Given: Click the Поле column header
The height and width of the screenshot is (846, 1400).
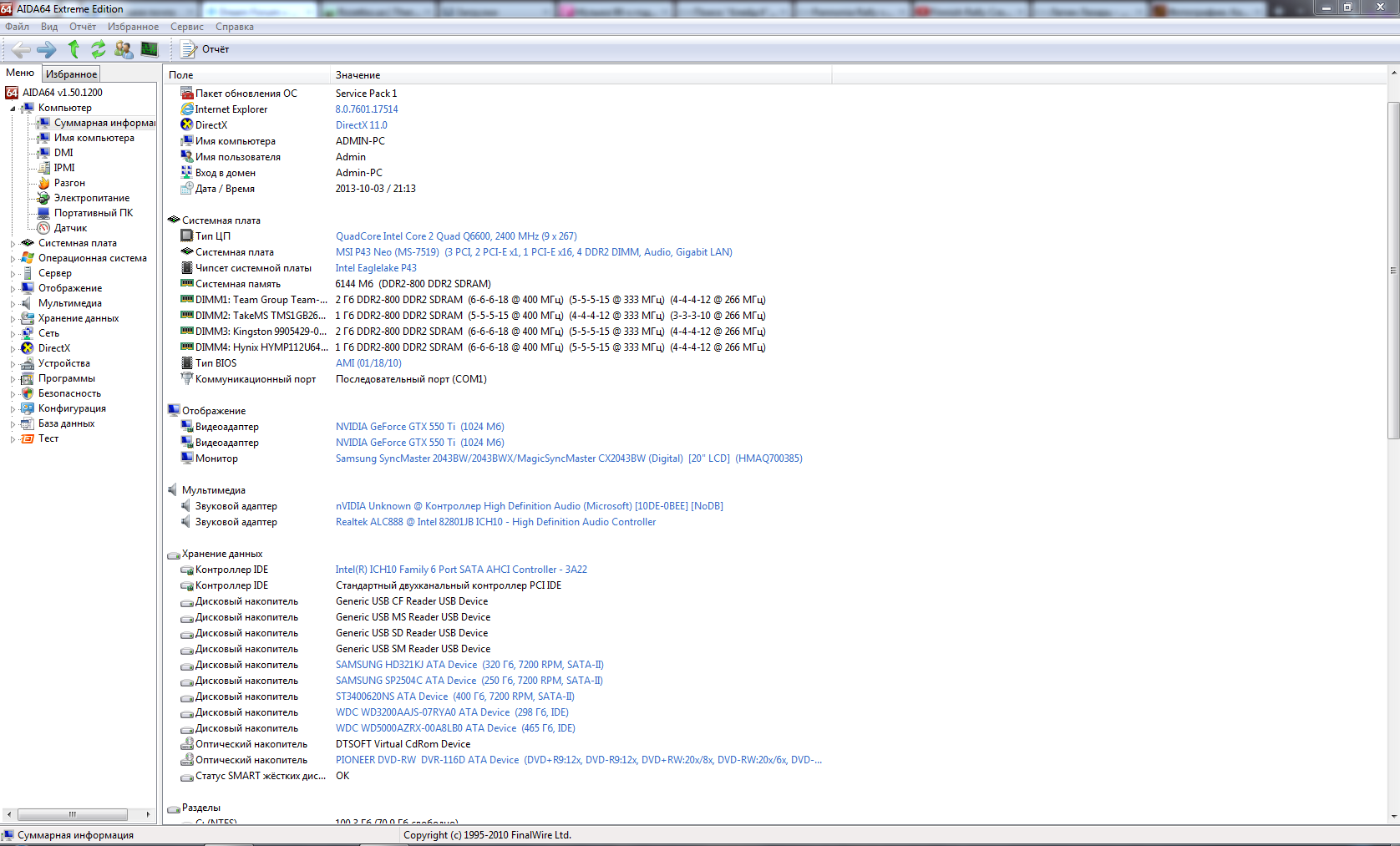Looking at the screenshot, I should pyautogui.click(x=246, y=75).
